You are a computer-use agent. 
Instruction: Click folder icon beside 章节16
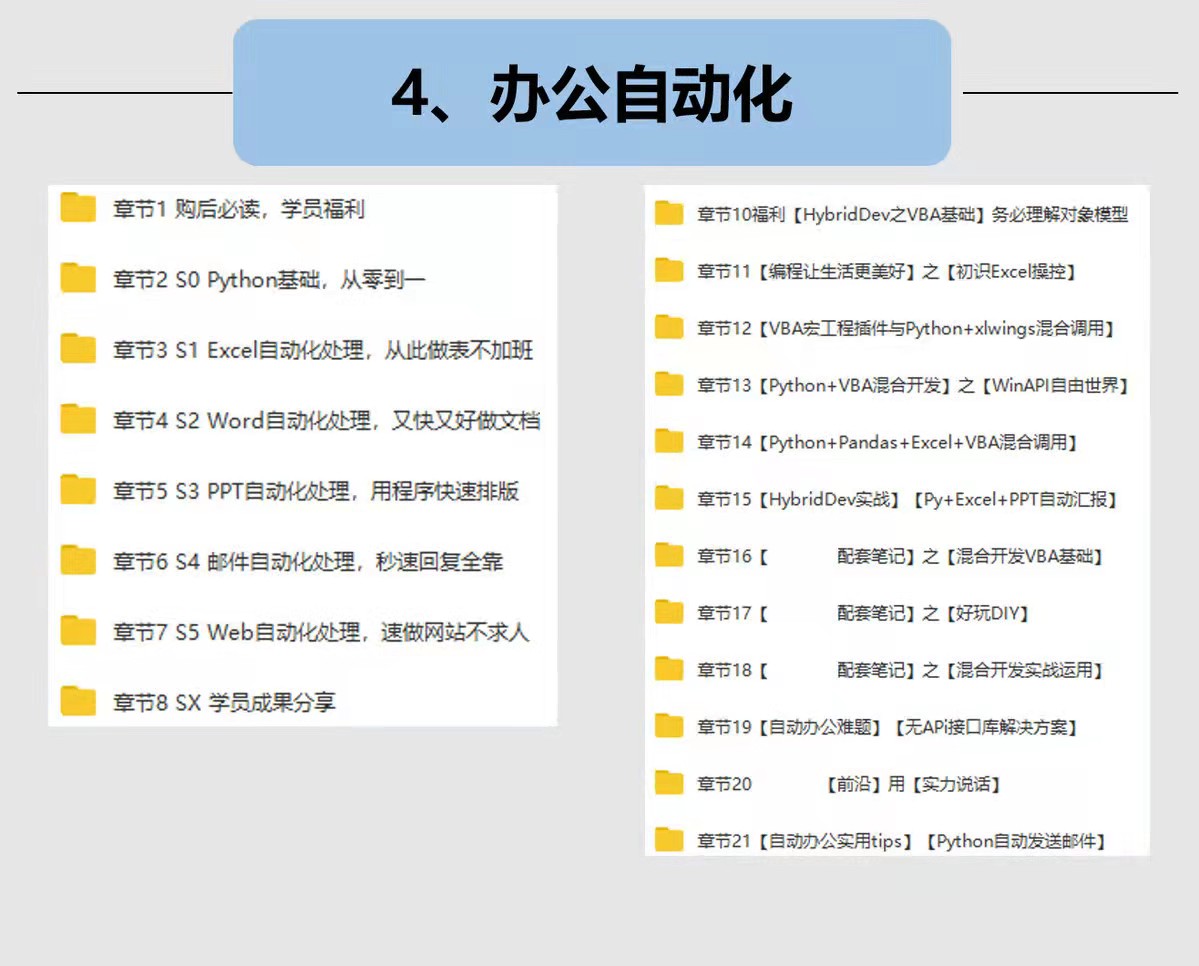point(669,555)
